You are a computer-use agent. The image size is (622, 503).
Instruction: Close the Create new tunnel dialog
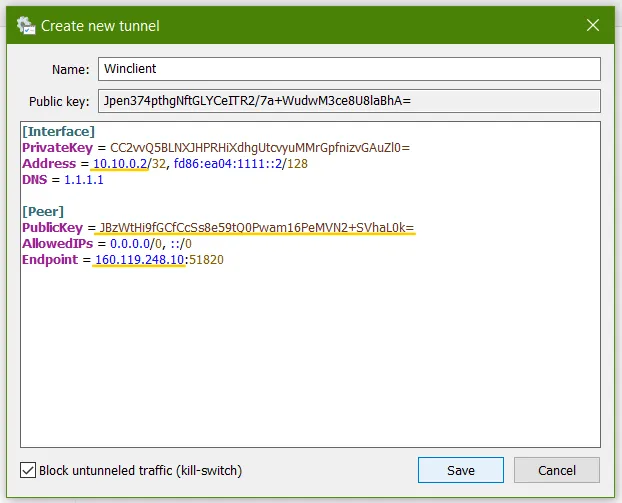[x=593, y=25]
